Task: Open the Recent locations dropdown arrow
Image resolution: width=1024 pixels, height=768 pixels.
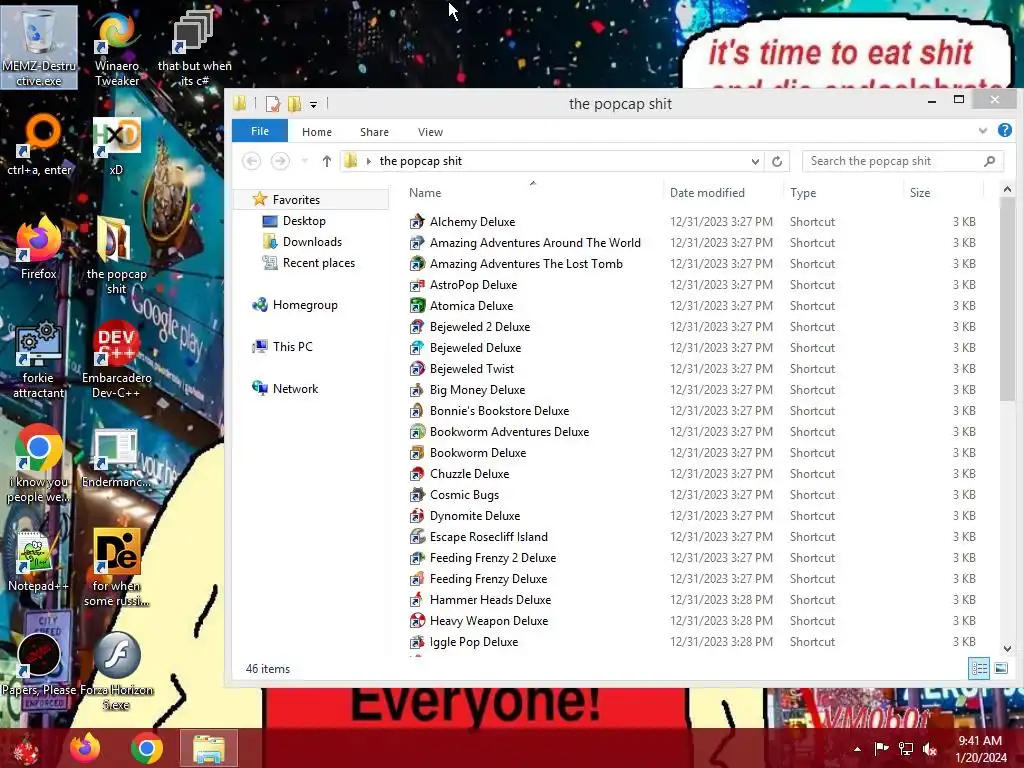Action: click(305, 161)
